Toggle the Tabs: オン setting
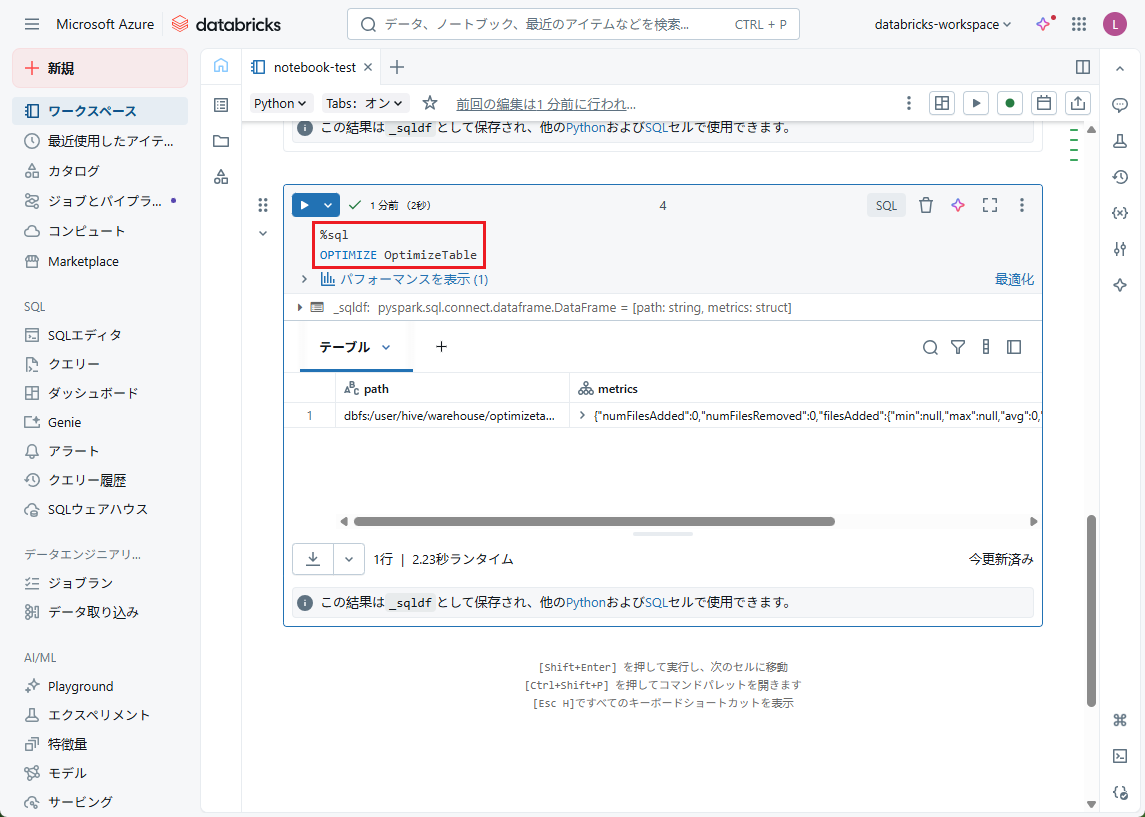The height and width of the screenshot is (817, 1145). pyautogui.click(x=367, y=103)
